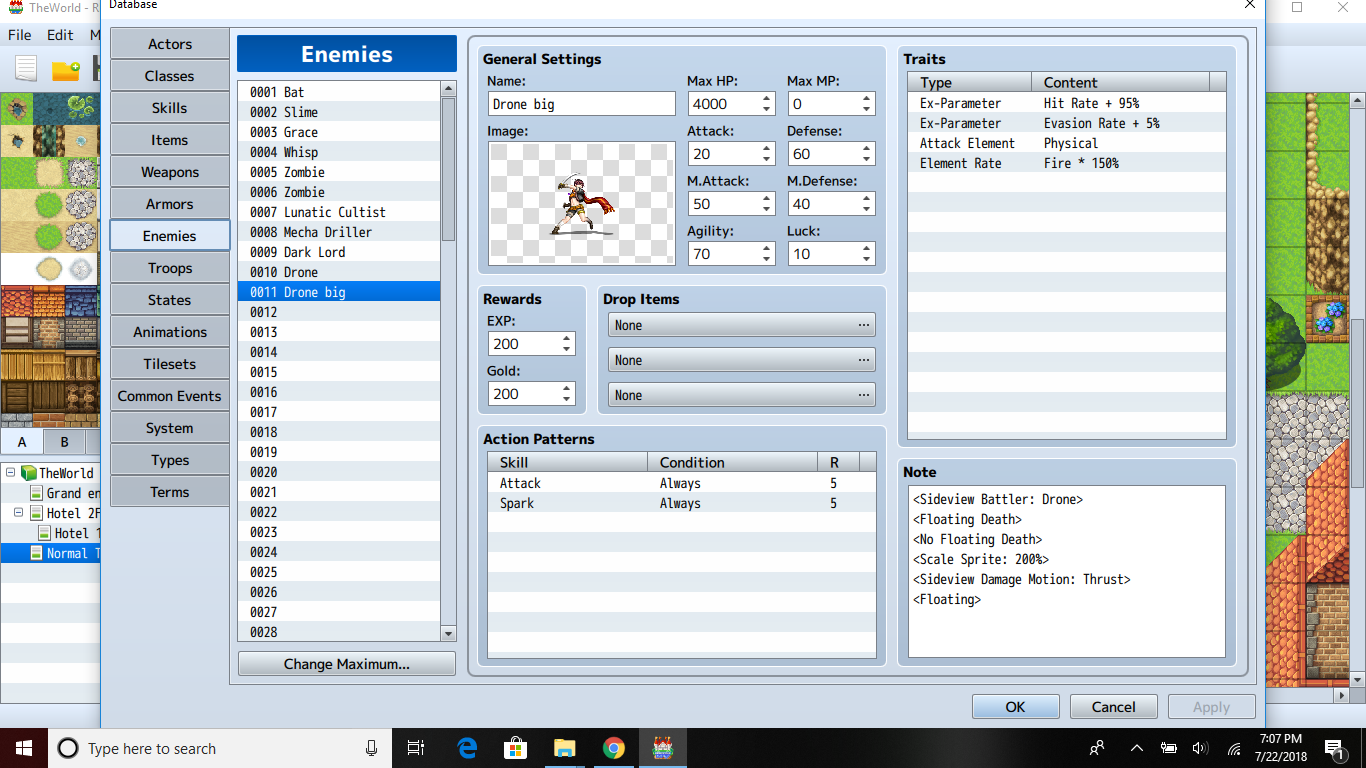Open the Weapons tab
The width and height of the screenshot is (1366, 768).
(170, 172)
